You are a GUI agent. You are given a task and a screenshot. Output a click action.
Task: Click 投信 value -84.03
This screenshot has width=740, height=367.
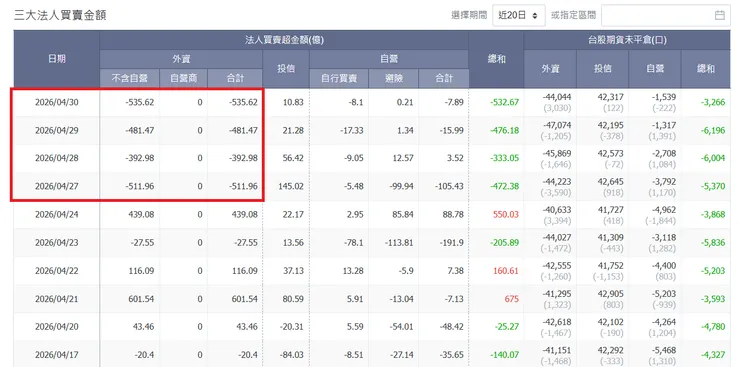(291, 355)
